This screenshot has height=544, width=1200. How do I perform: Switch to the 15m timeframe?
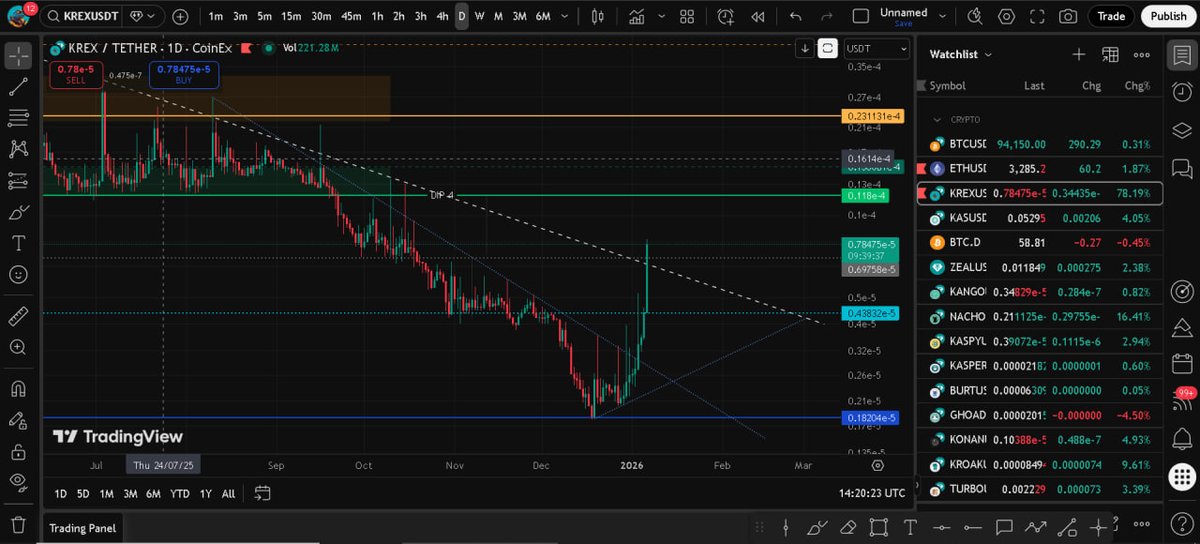(x=291, y=16)
